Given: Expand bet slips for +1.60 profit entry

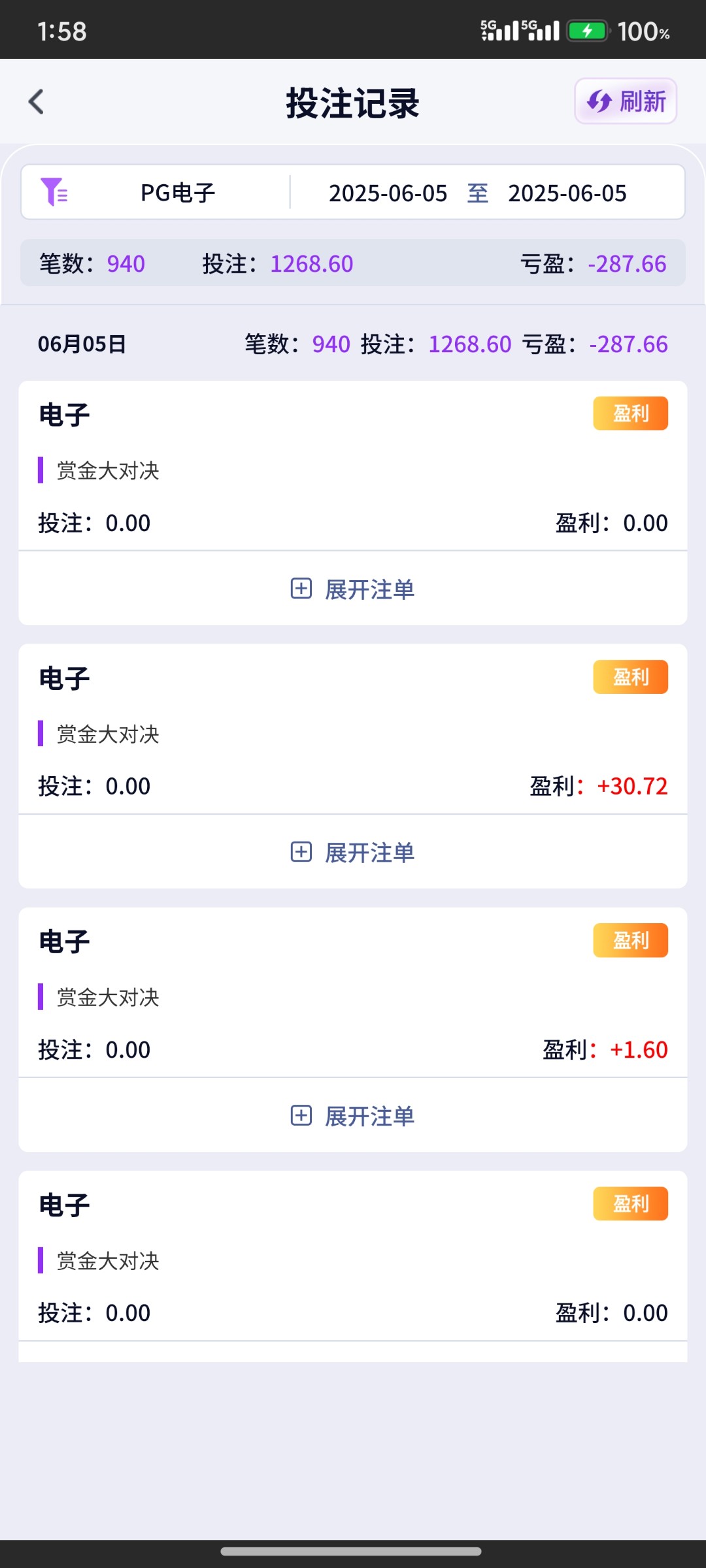Looking at the screenshot, I should (x=369, y=1116).
